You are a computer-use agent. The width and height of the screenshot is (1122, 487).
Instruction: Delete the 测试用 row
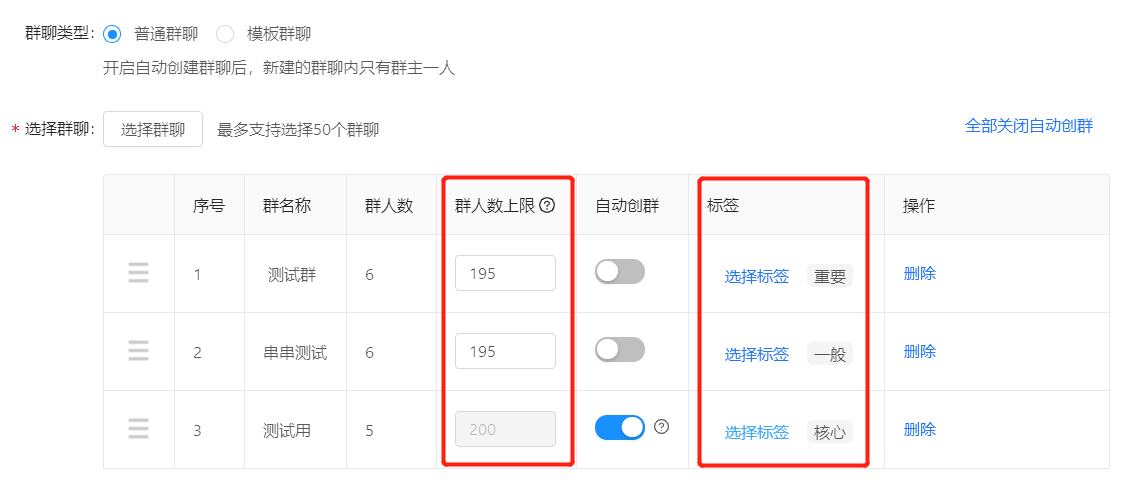919,429
